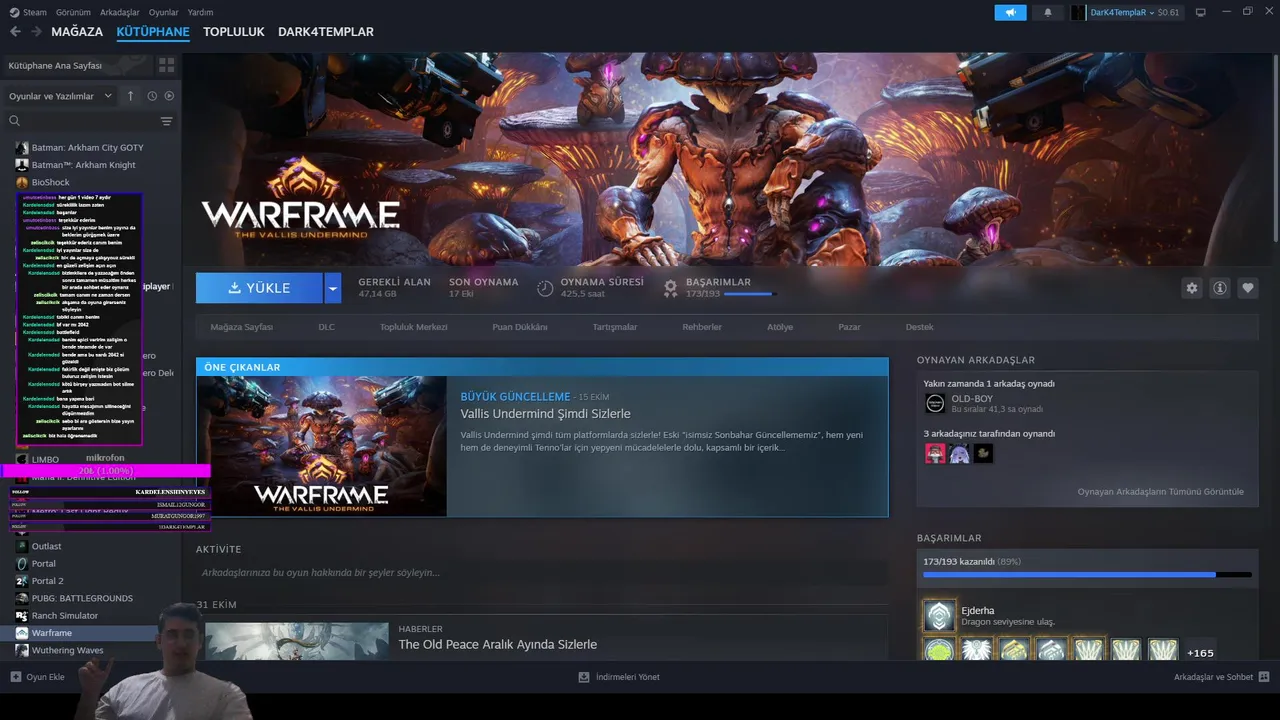The image size is (1280, 720).
Task: Click the YÜKLE install button
Action: tap(260, 288)
